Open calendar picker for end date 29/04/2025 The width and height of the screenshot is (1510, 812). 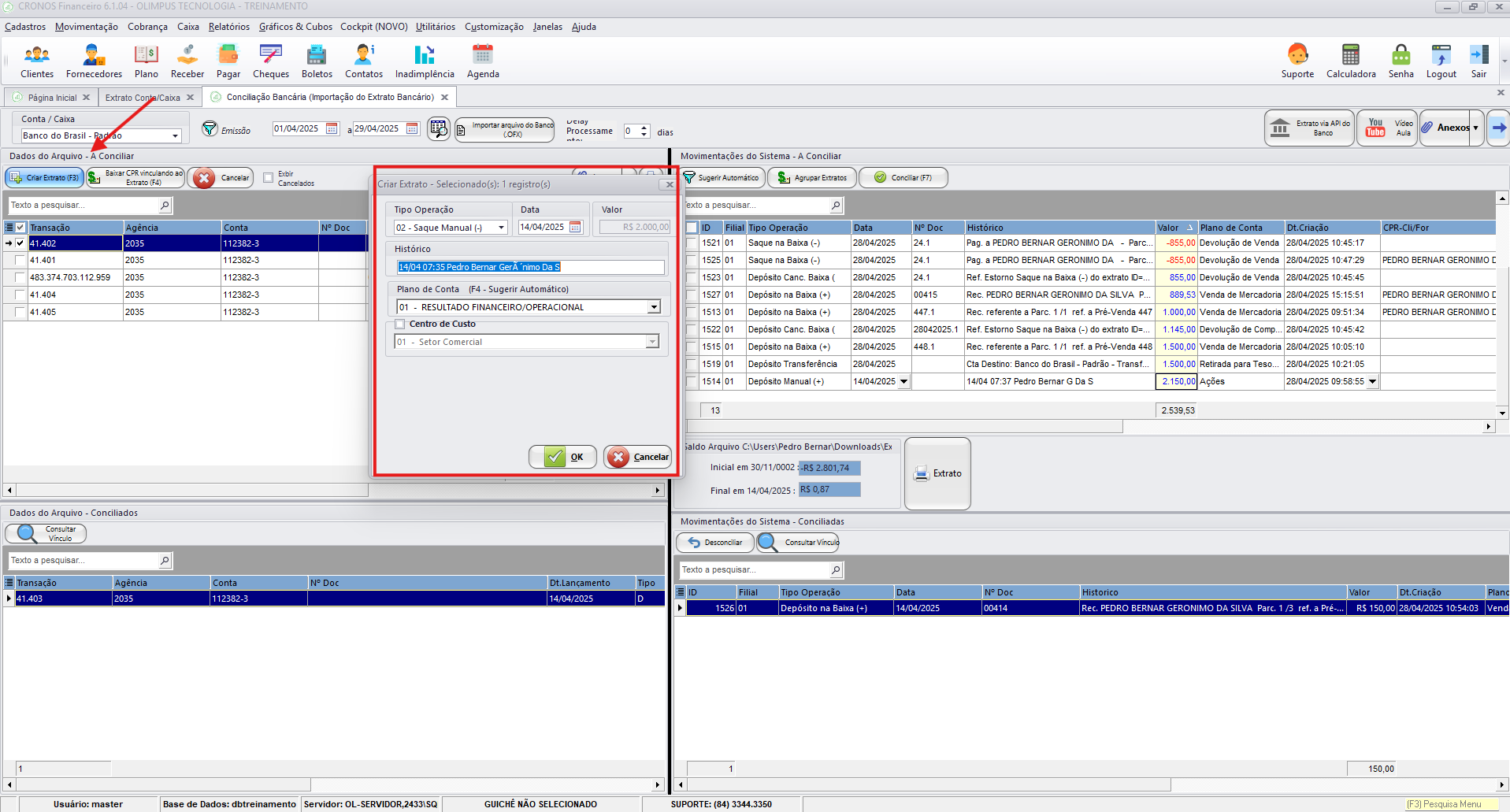pyautogui.click(x=412, y=128)
